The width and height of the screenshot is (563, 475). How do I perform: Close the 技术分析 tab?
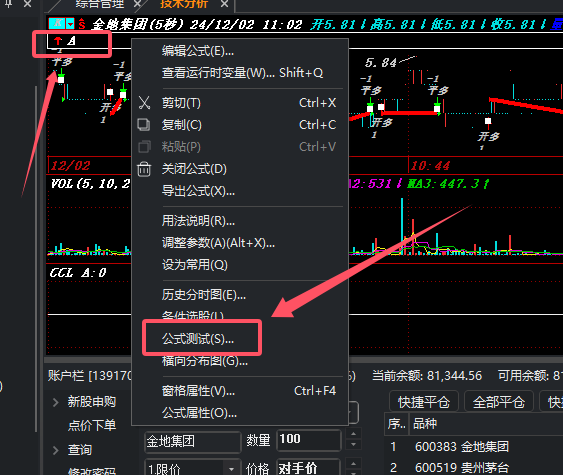click(x=224, y=4)
